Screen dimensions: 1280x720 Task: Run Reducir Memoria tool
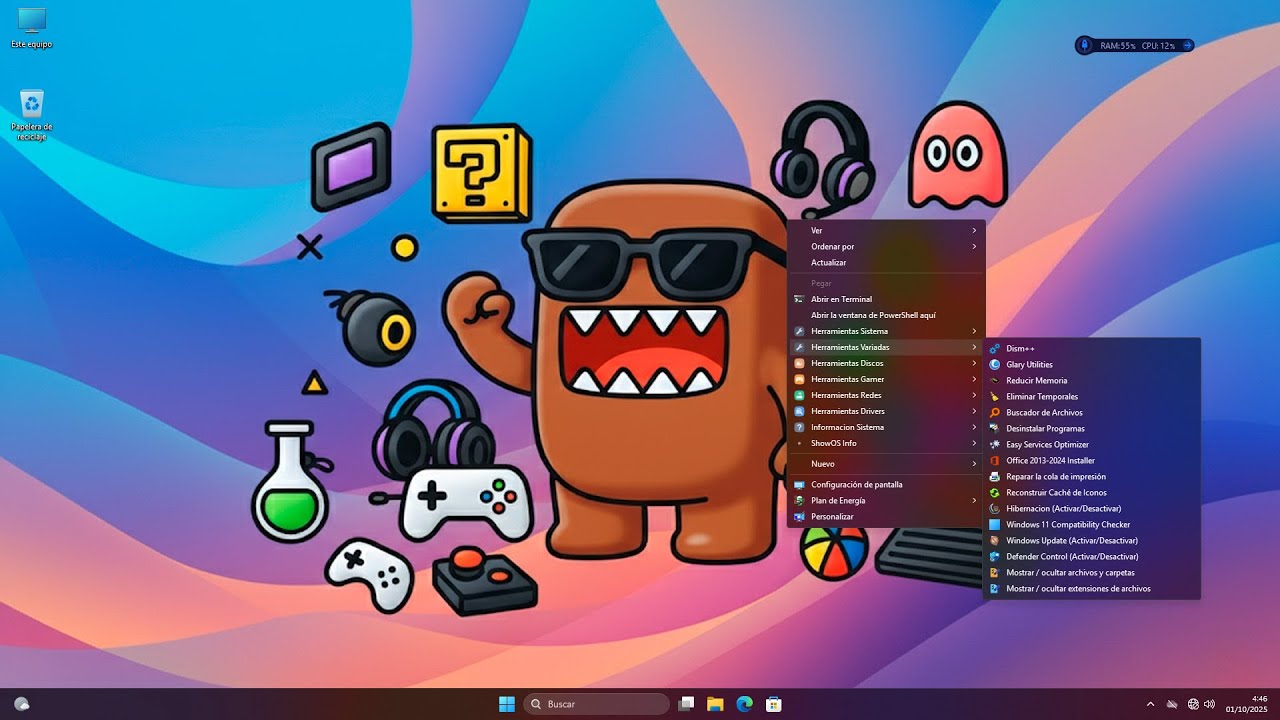pyautogui.click(x=1092, y=380)
